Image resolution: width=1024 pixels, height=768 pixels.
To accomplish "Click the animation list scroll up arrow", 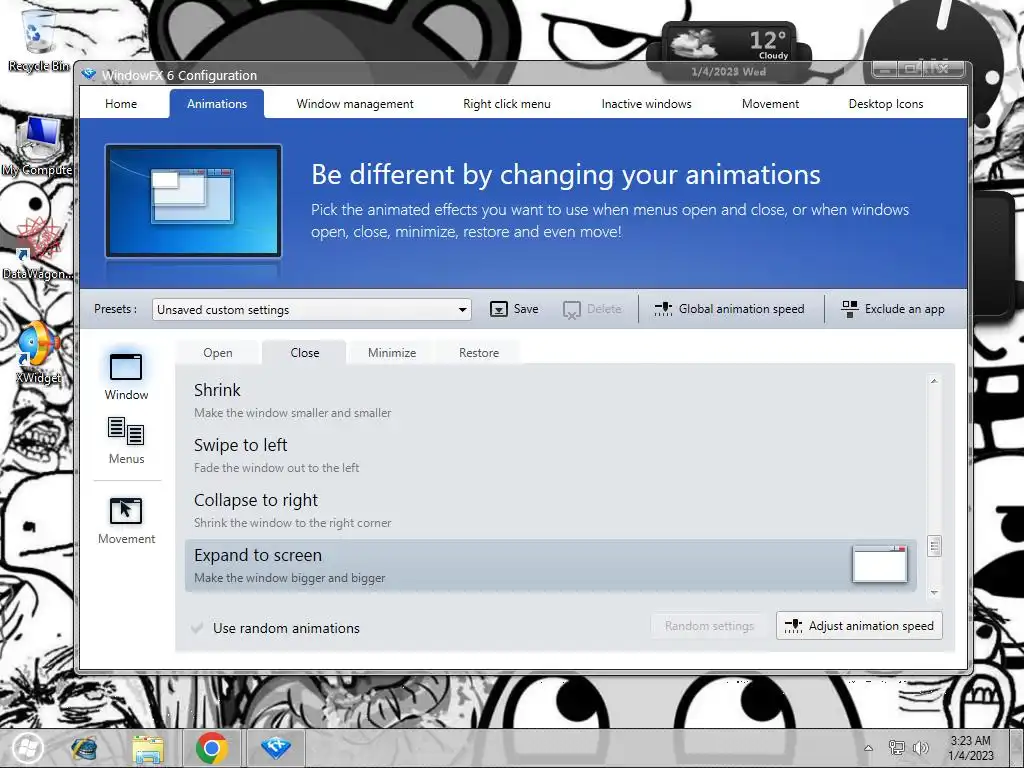I will coord(934,381).
